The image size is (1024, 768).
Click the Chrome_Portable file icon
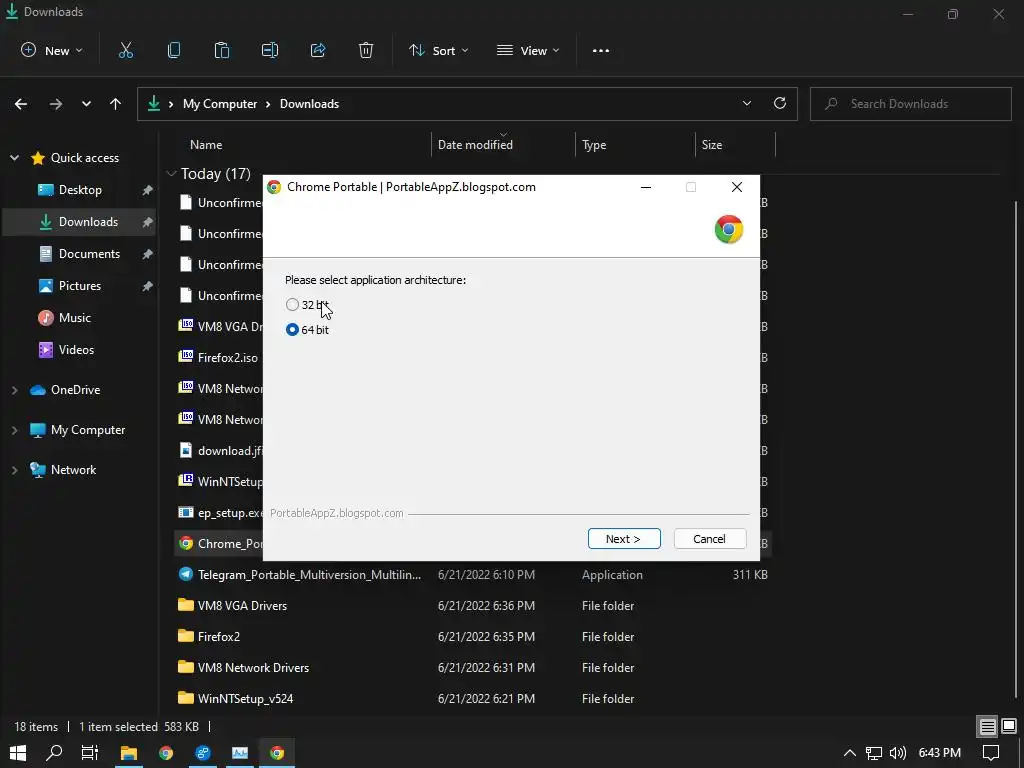click(186, 543)
